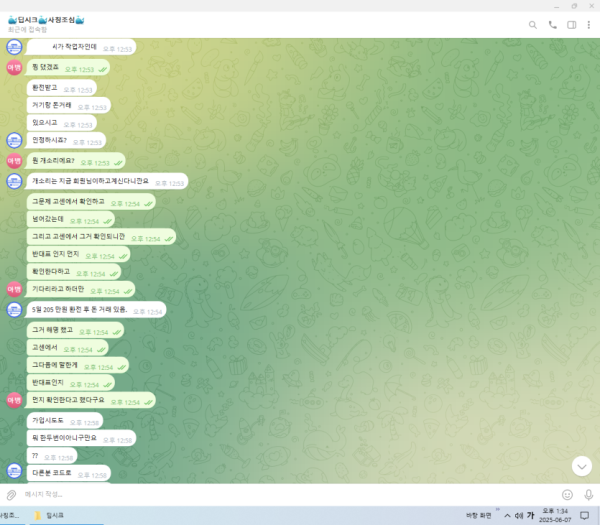This screenshot has height=525, width=600.
Task: Open the emoji picker smiley icon
Action: 567,495
